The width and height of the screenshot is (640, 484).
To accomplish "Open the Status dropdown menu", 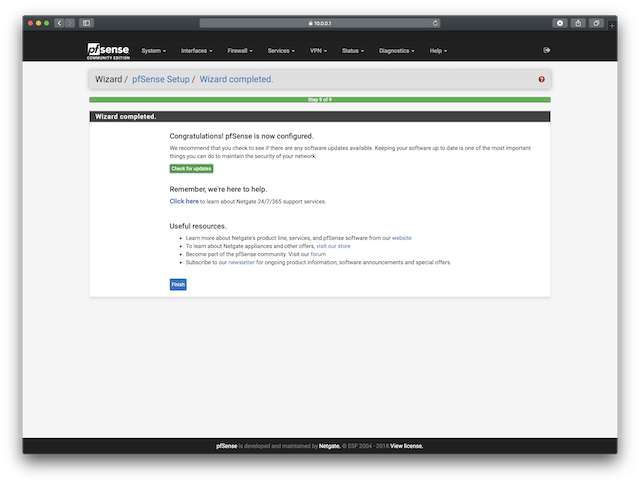I will 353,51.
